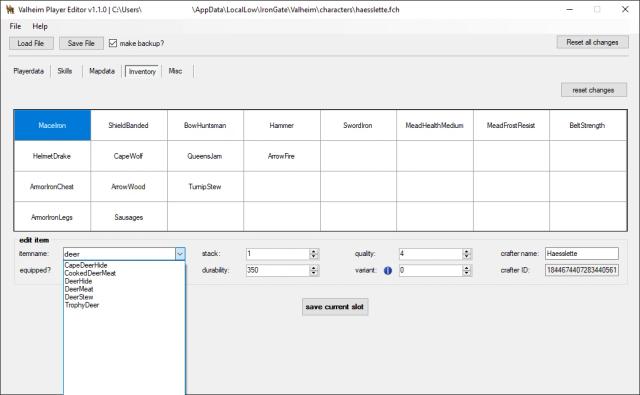The width and height of the screenshot is (640, 395).
Task: Select the ArmorIronLegs inventory slot
Action: tap(52, 217)
